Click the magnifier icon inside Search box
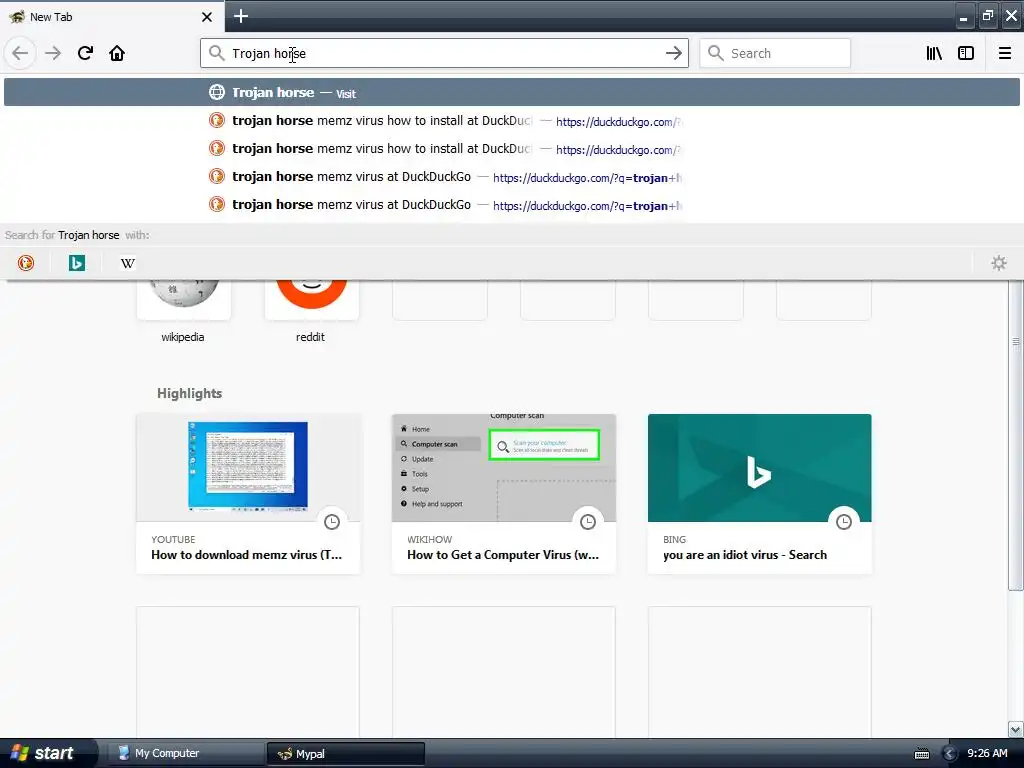The width and height of the screenshot is (1024, 768). 715,53
